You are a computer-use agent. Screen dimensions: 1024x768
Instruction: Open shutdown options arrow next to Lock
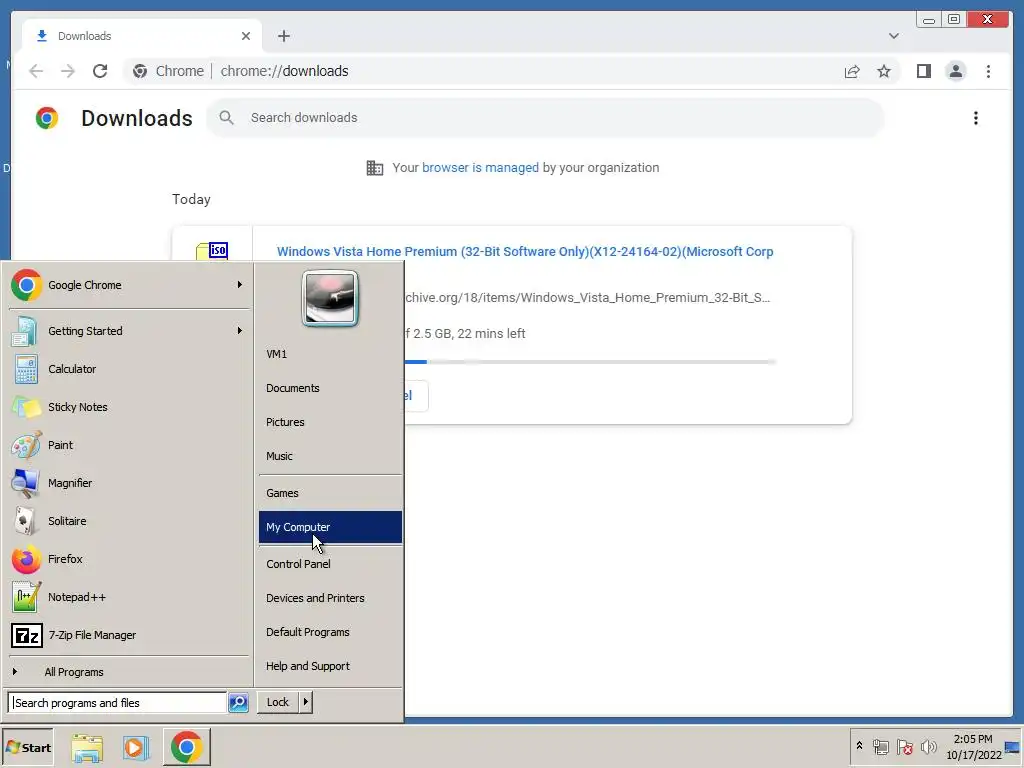pos(306,703)
